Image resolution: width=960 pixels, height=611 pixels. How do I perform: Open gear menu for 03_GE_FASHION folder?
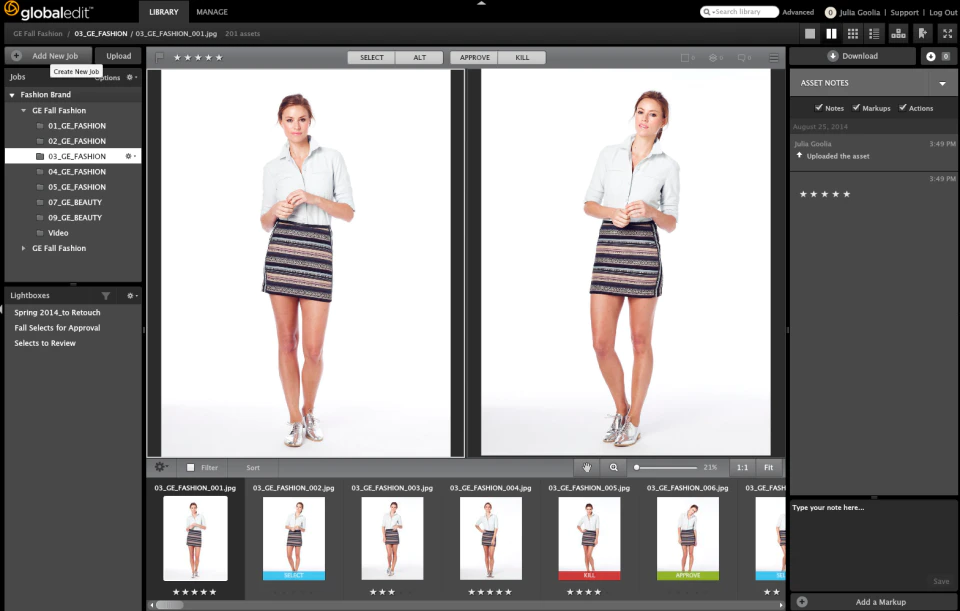(130, 156)
